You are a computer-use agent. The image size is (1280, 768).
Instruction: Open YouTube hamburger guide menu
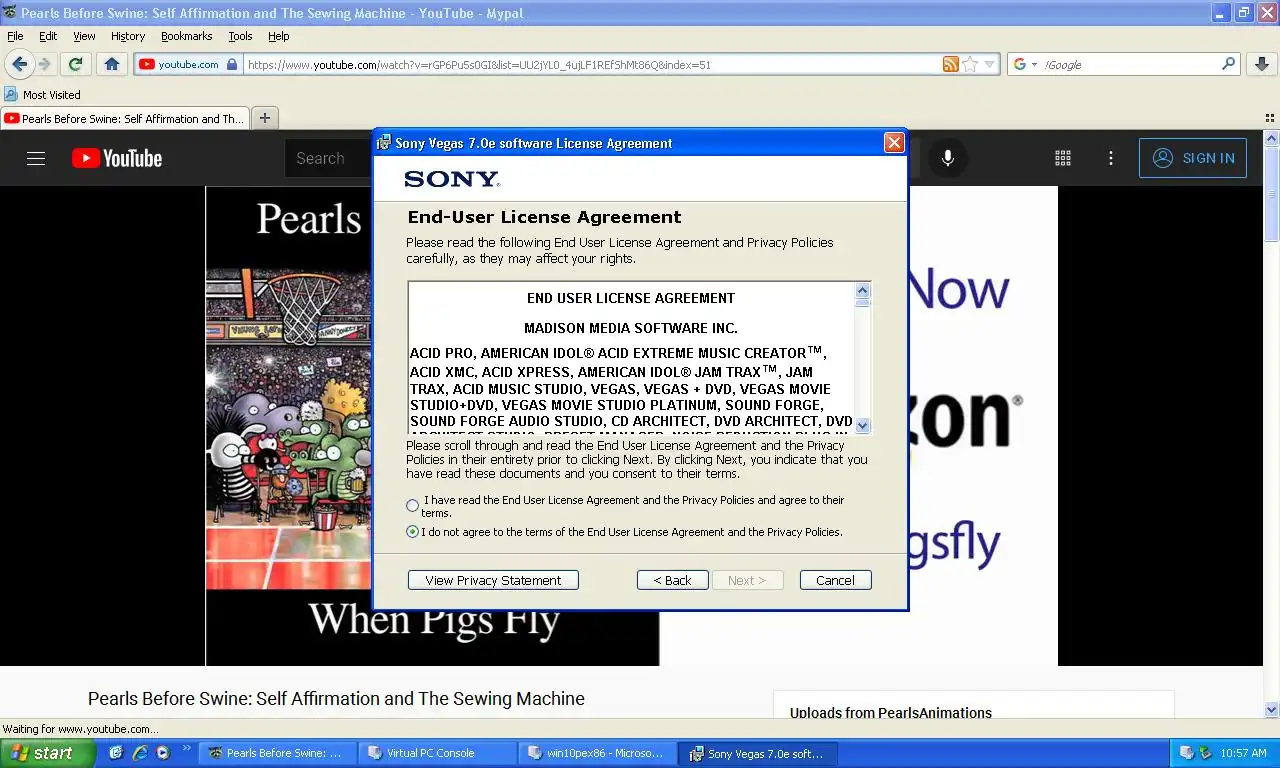(36, 158)
